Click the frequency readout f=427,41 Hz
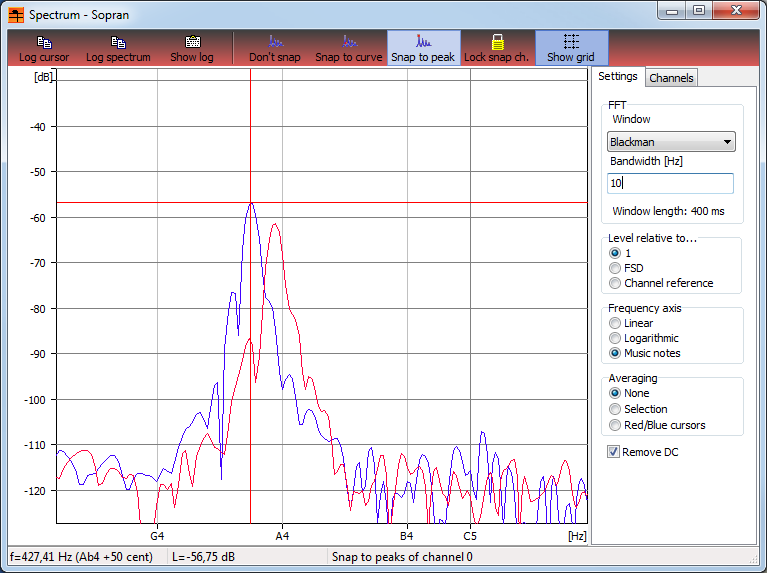The width and height of the screenshot is (767, 573). click(81, 557)
